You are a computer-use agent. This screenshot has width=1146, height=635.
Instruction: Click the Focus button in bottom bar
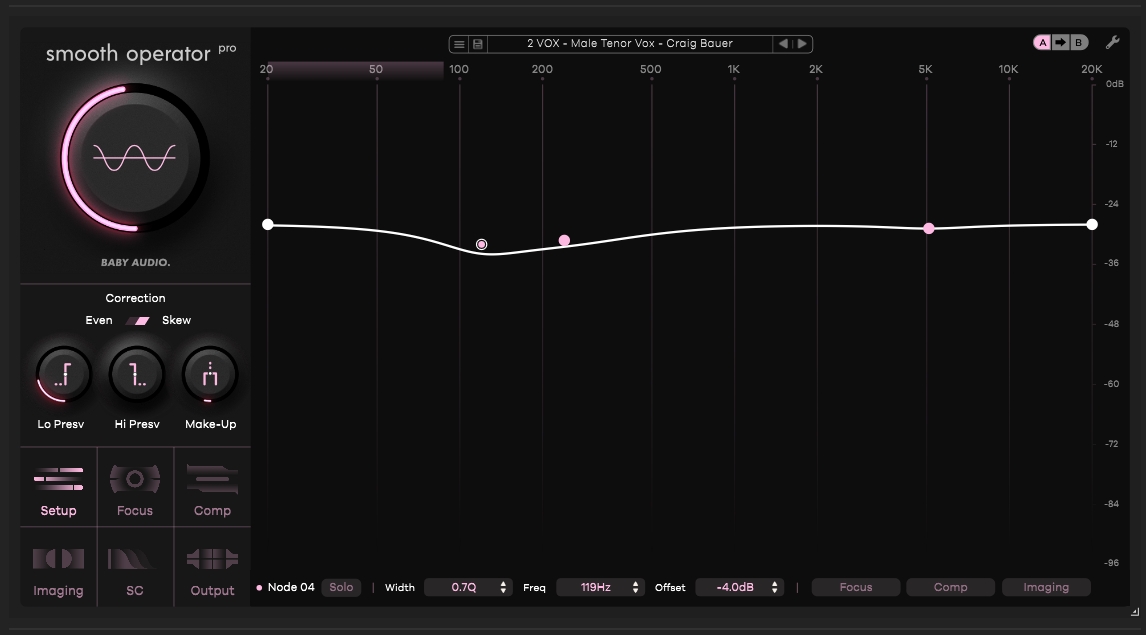click(x=856, y=588)
